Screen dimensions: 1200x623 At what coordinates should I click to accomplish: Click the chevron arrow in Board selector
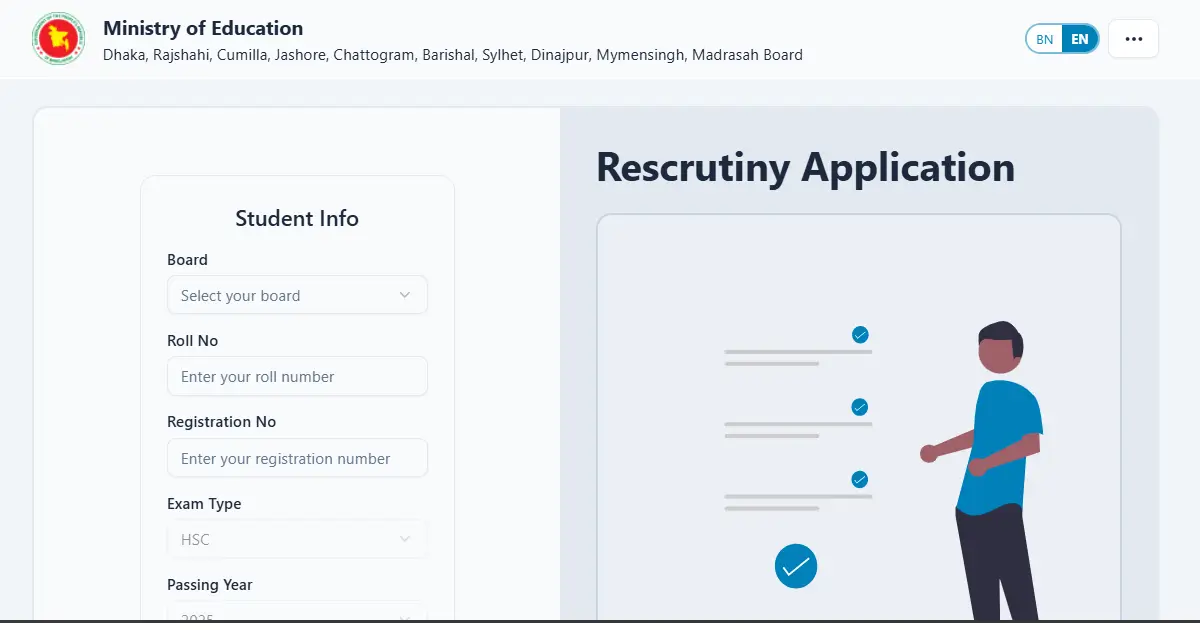(405, 295)
